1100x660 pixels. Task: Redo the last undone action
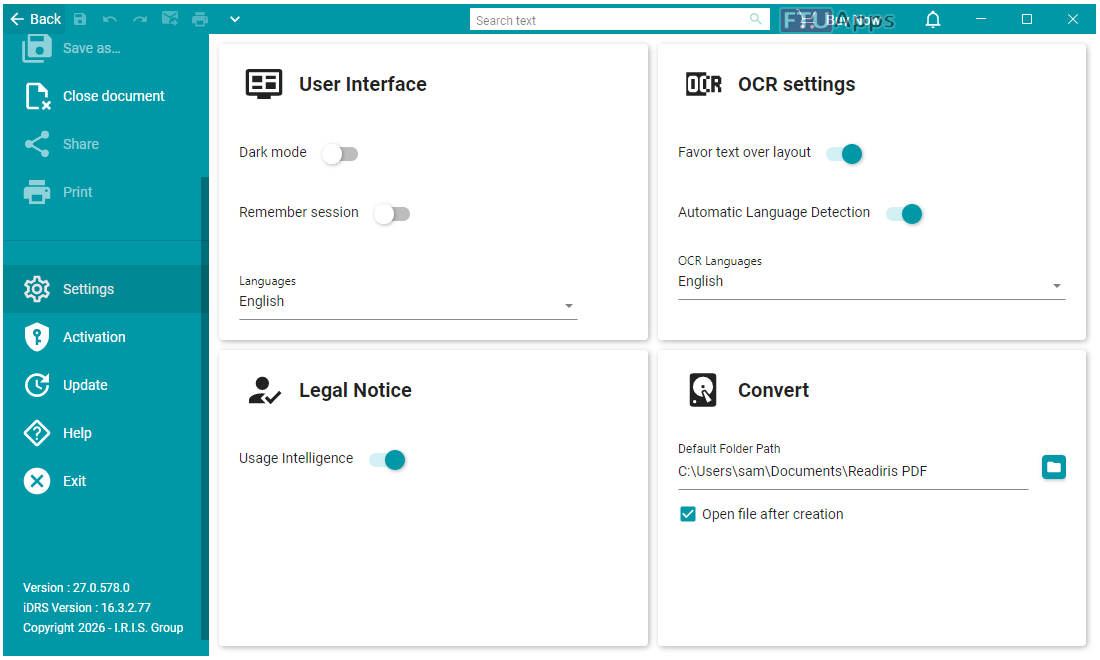(140, 19)
